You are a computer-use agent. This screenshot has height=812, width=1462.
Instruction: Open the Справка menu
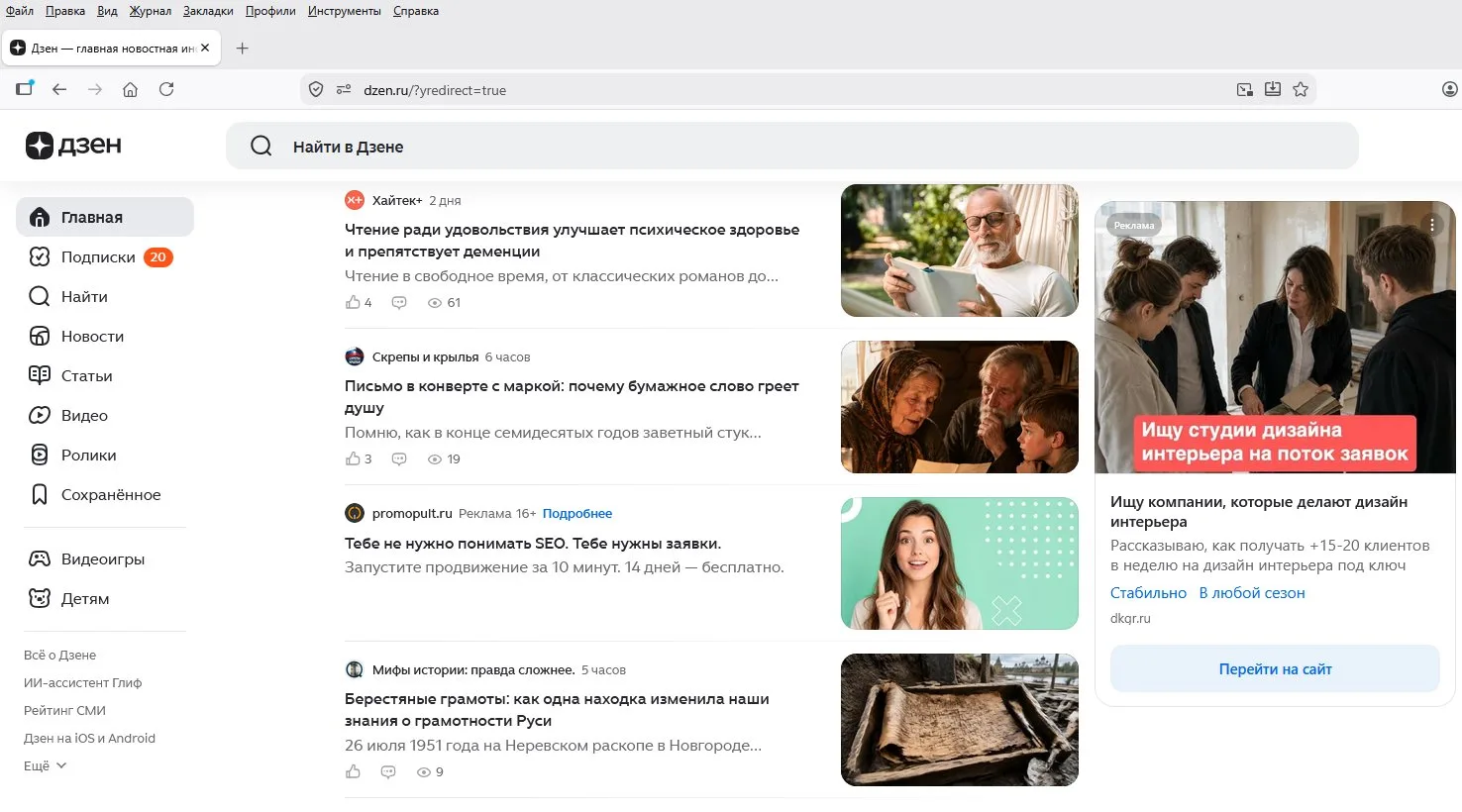click(x=416, y=11)
